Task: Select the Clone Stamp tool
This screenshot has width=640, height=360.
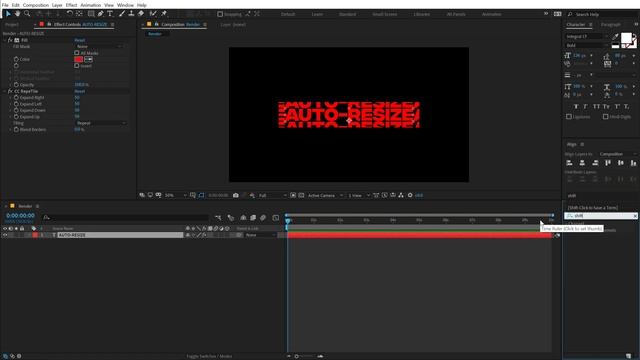Action: (131, 14)
